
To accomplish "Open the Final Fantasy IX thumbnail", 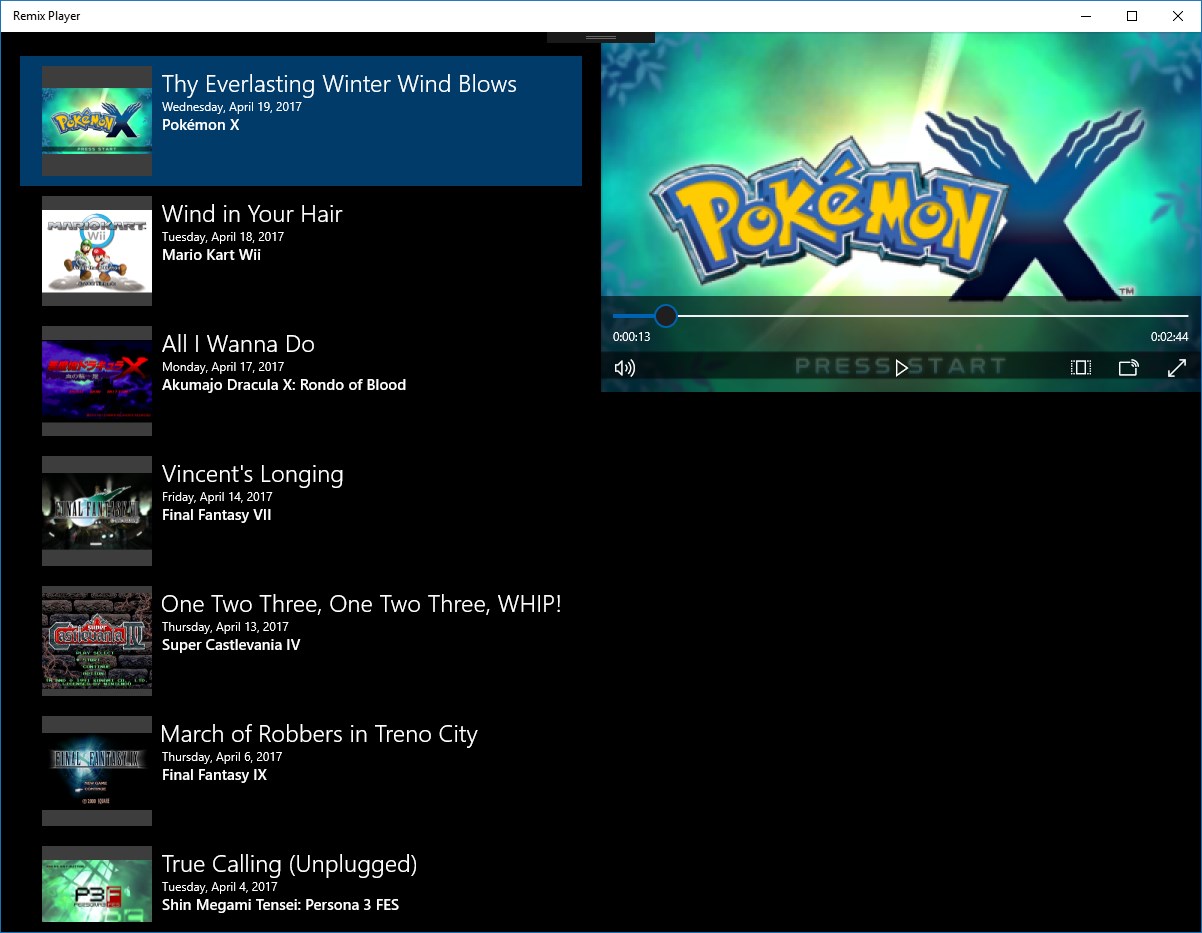I will [x=97, y=771].
